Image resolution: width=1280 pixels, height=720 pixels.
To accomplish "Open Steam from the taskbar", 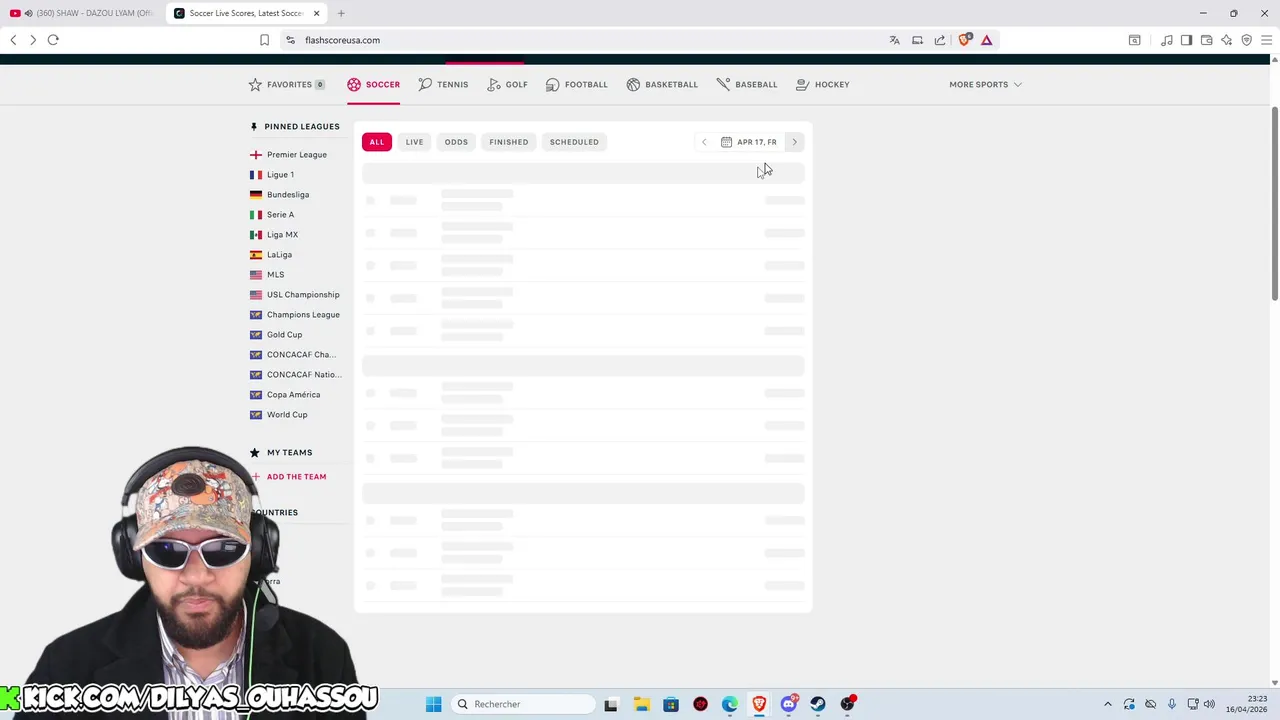I will pos(818,704).
